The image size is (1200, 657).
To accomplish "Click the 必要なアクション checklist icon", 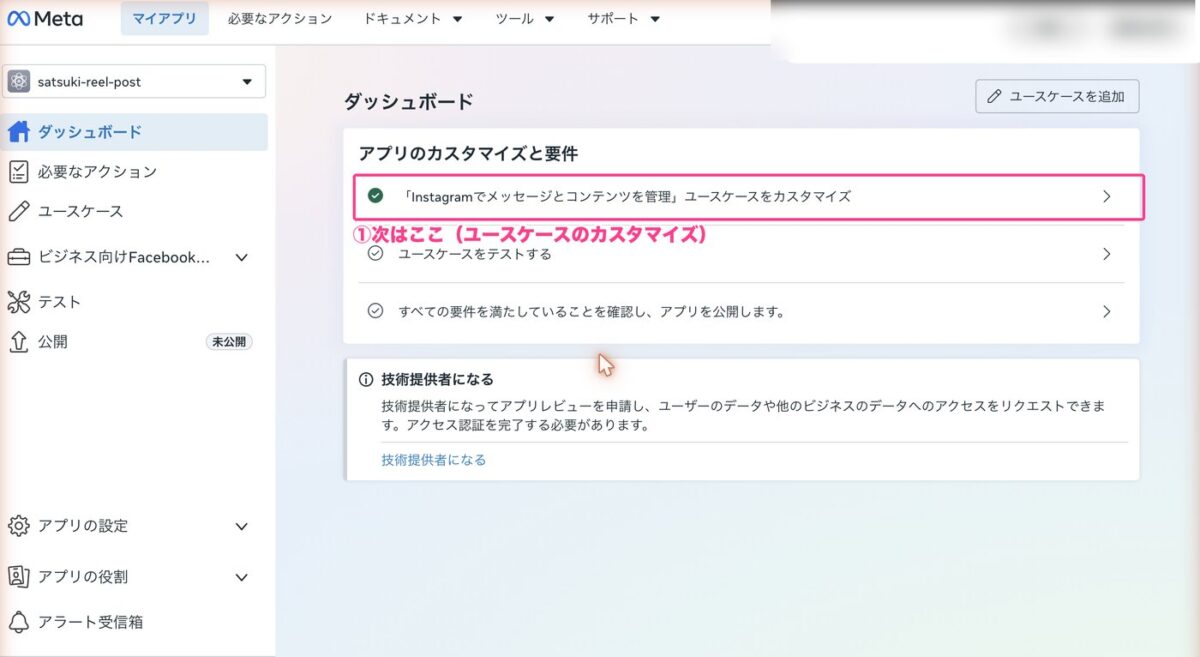I will click(18, 172).
